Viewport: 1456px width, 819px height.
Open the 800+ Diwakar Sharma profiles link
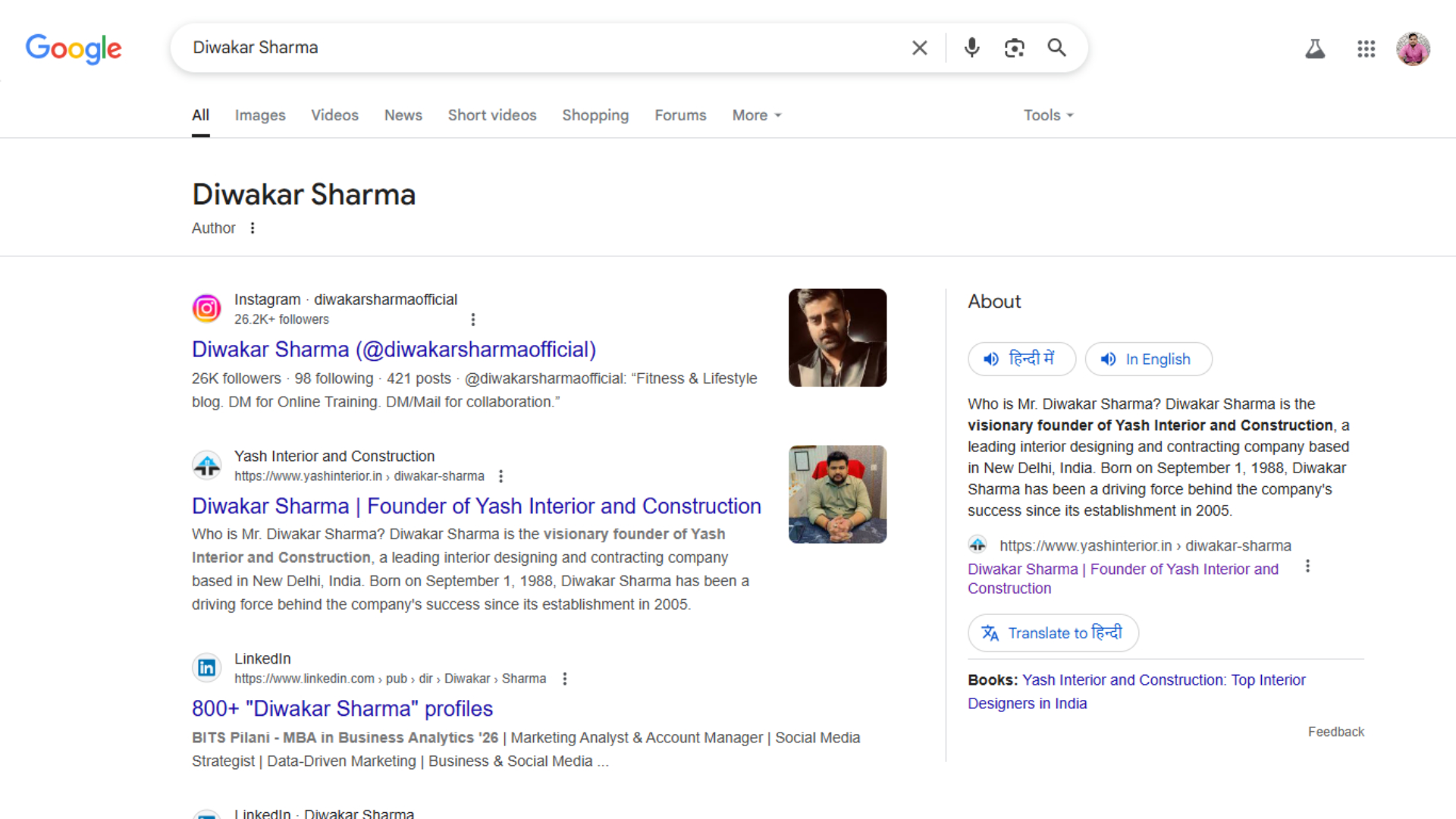click(342, 708)
